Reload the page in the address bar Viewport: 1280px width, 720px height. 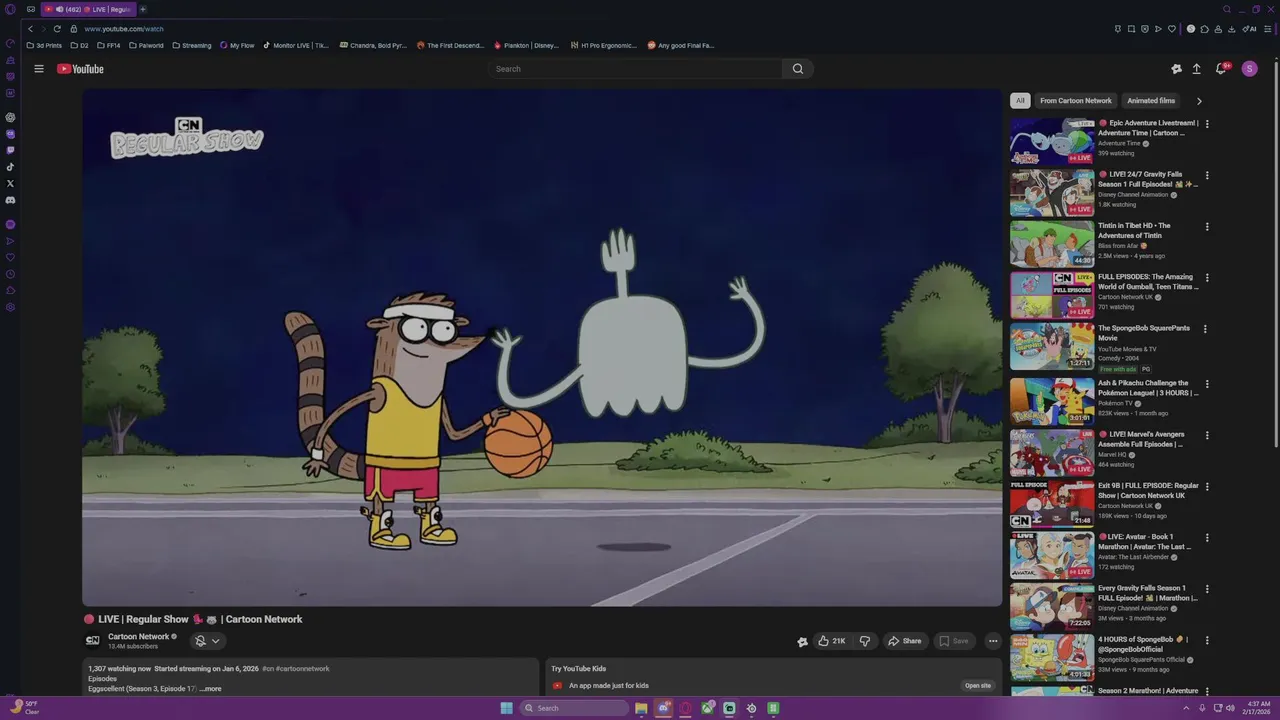[57, 29]
